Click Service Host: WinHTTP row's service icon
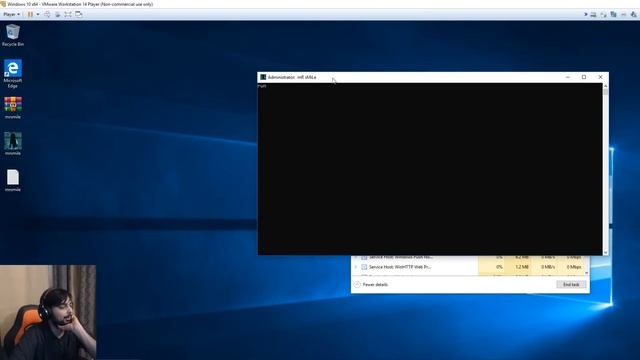Screen dimensions: 640x360 [364, 267]
